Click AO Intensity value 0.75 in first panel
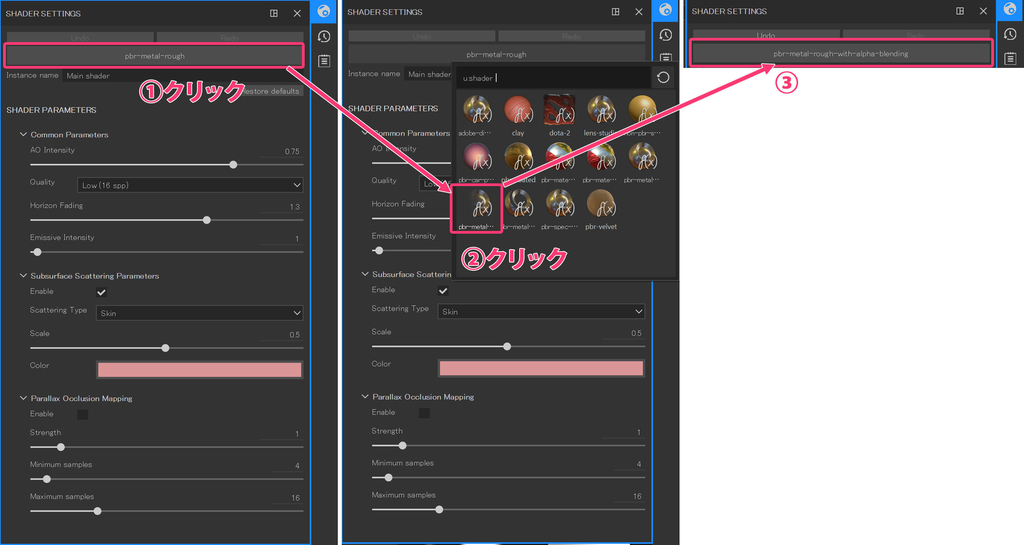This screenshot has width=1024, height=545. click(292, 151)
